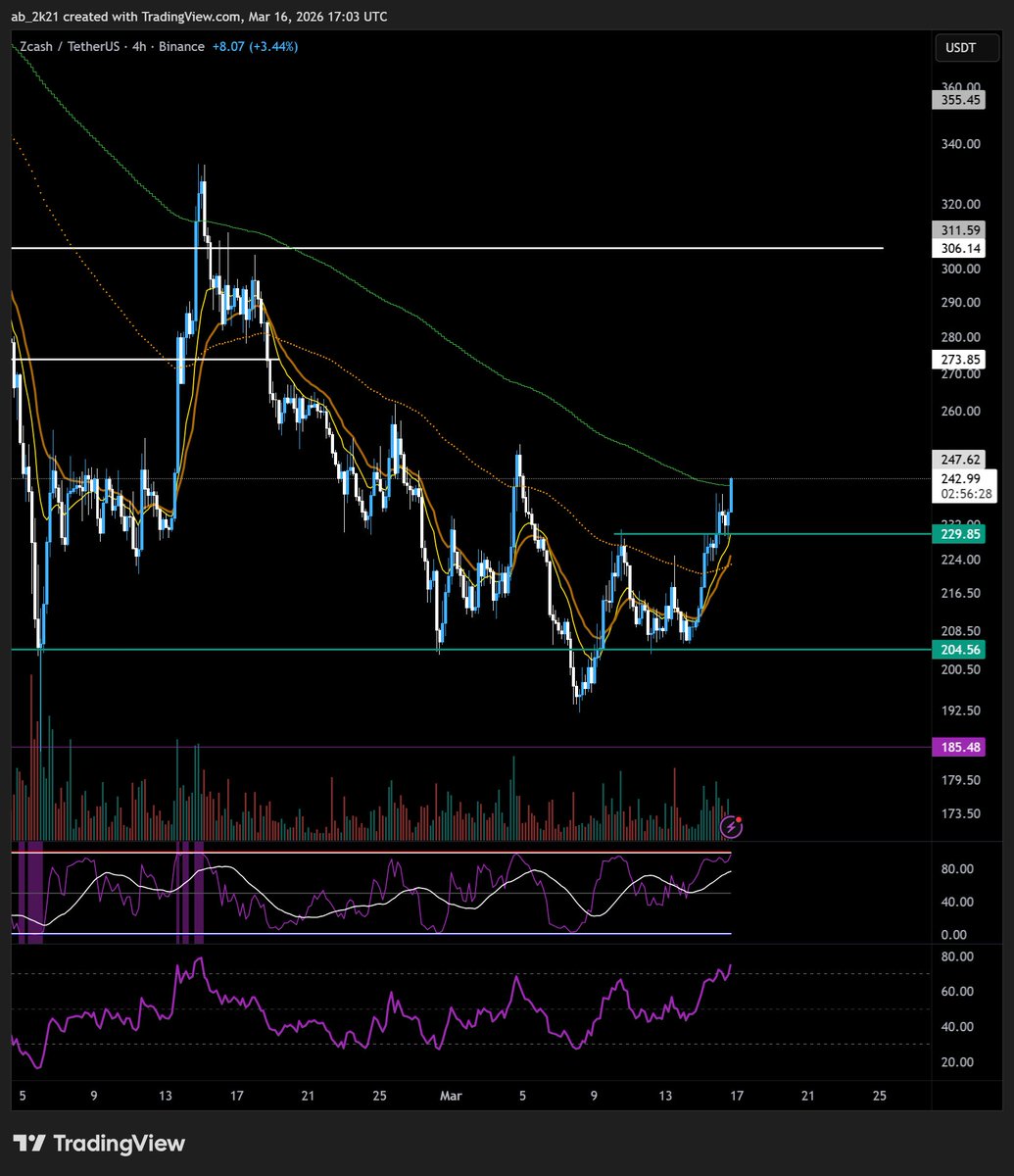1014x1176 pixels.
Task: Click the 320.00 price axis label
Action: 960,205
